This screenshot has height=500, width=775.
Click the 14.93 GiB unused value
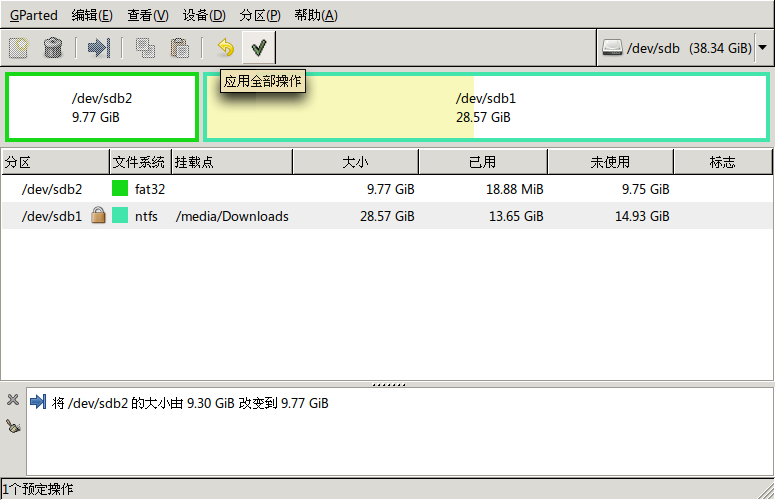coord(642,216)
